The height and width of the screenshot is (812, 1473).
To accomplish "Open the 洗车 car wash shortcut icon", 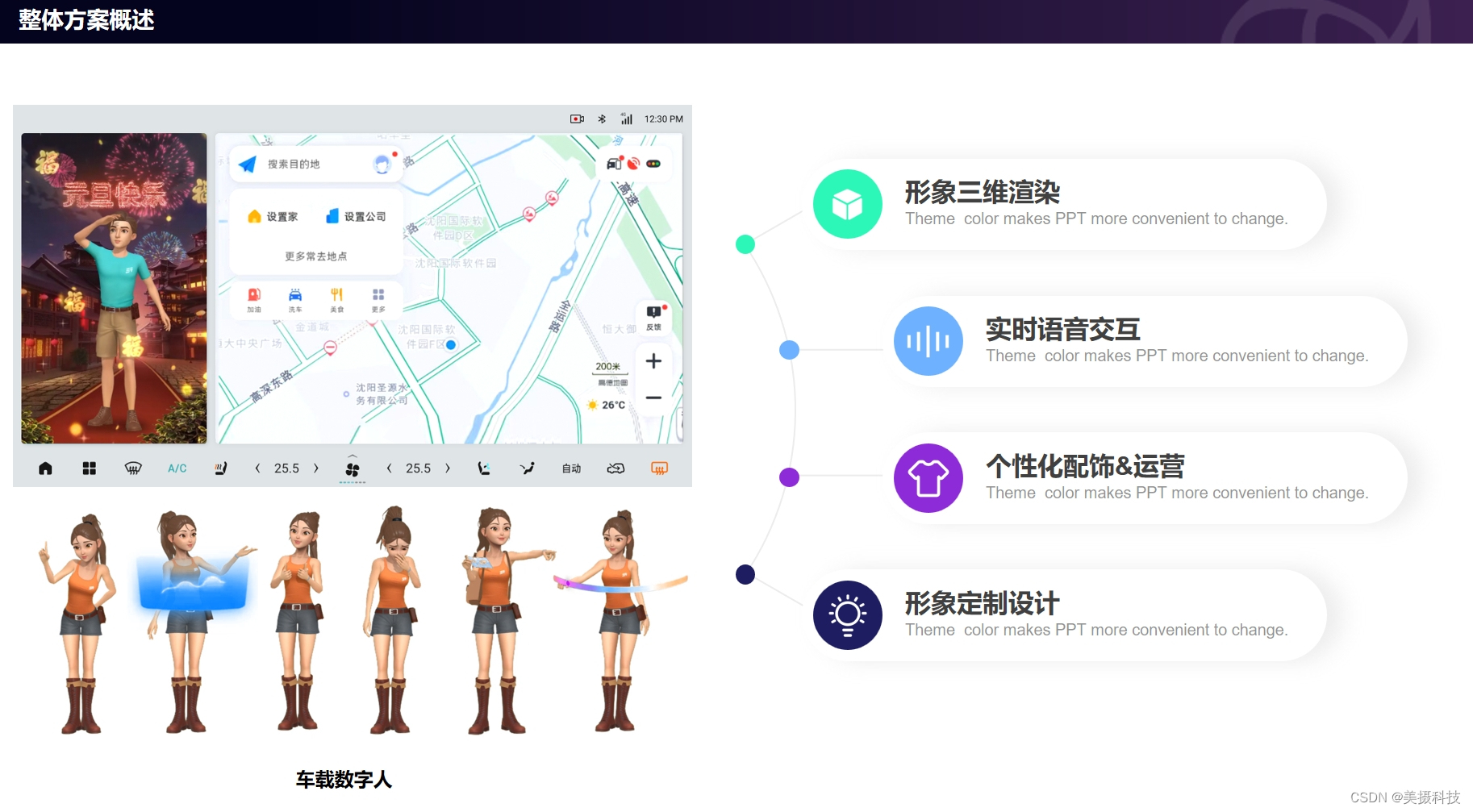I will 295,294.
